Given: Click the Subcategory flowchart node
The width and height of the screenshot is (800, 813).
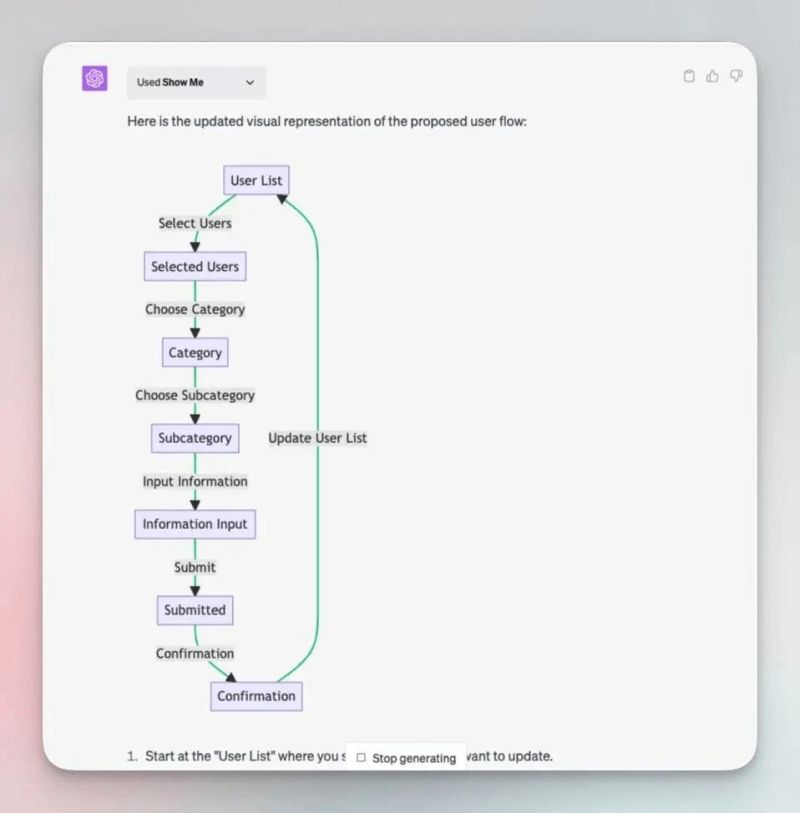Looking at the screenshot, I should tap(195, 438).
